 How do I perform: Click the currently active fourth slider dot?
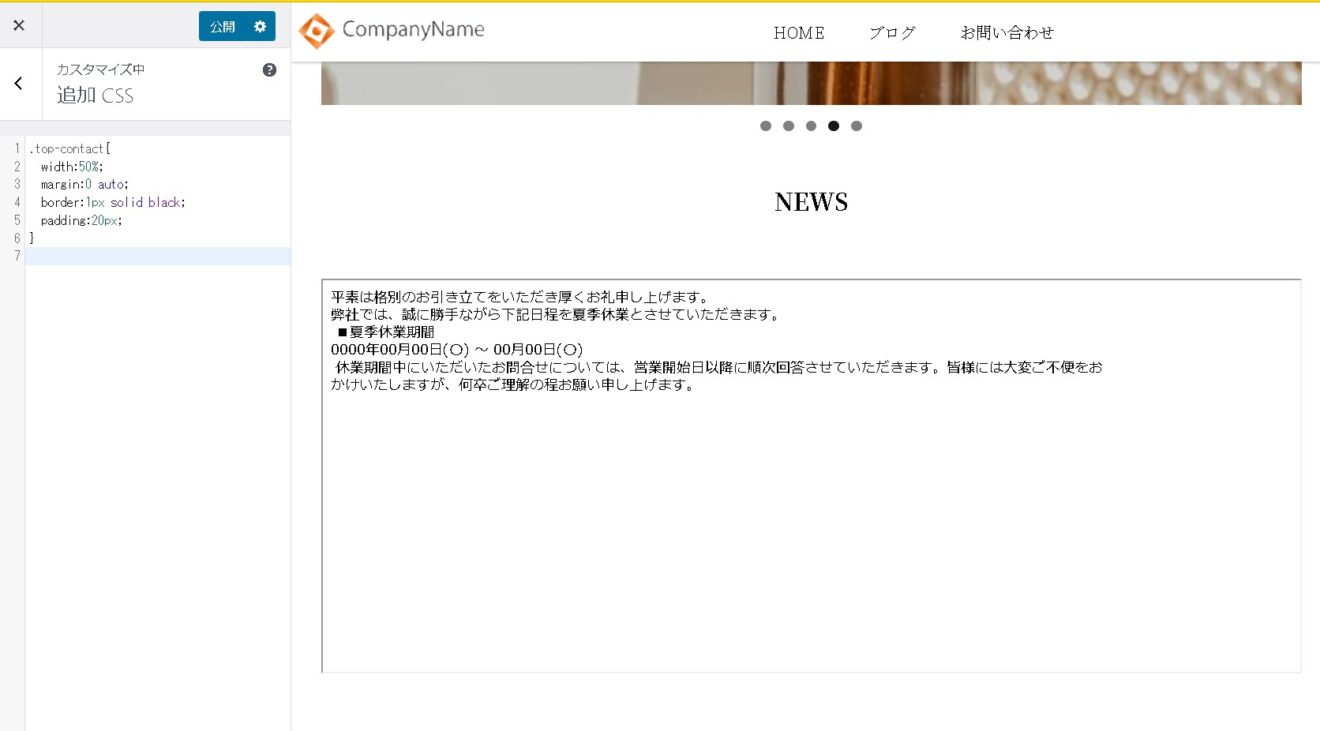834,126
